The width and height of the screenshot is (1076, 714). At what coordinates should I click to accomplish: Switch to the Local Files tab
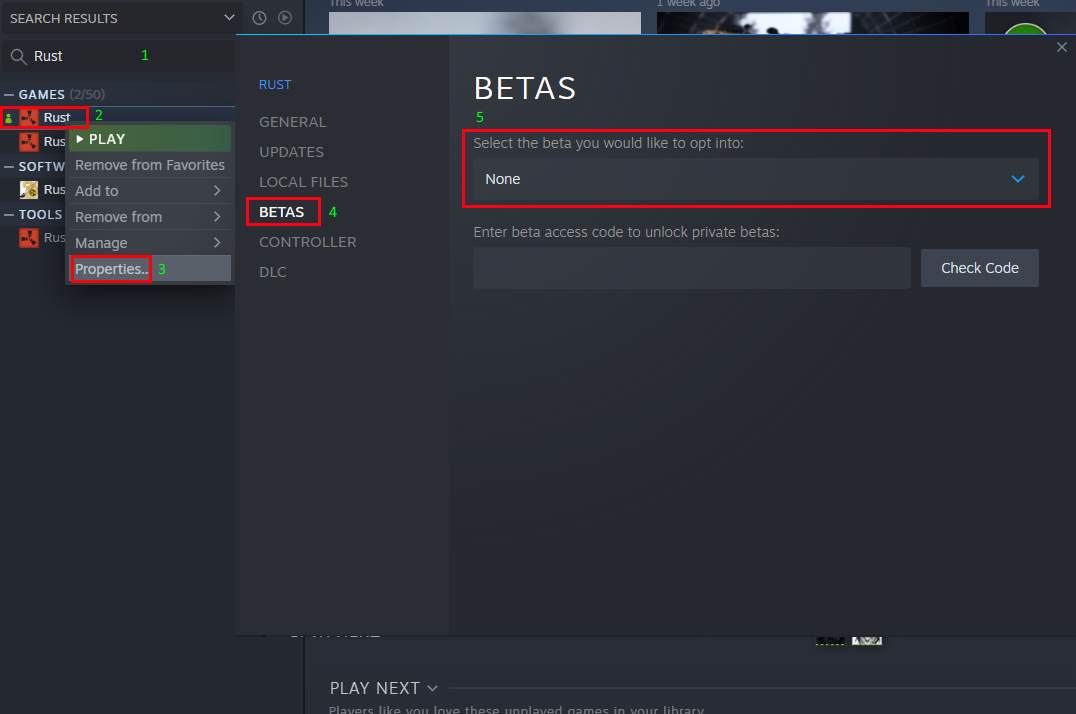point(303,182)
